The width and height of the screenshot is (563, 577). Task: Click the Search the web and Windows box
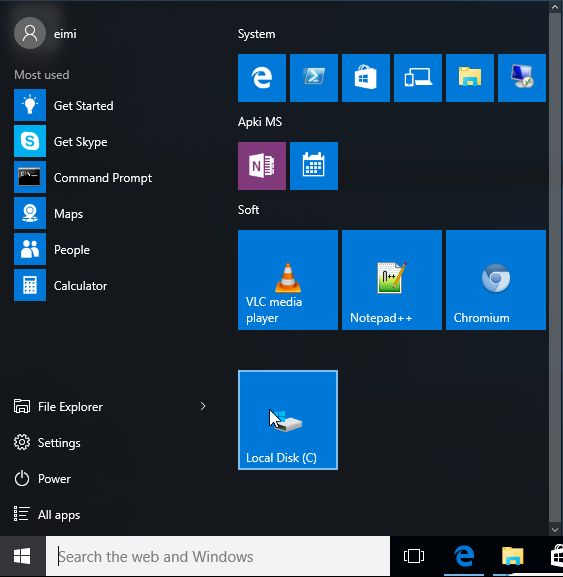(x=218, y=556)
